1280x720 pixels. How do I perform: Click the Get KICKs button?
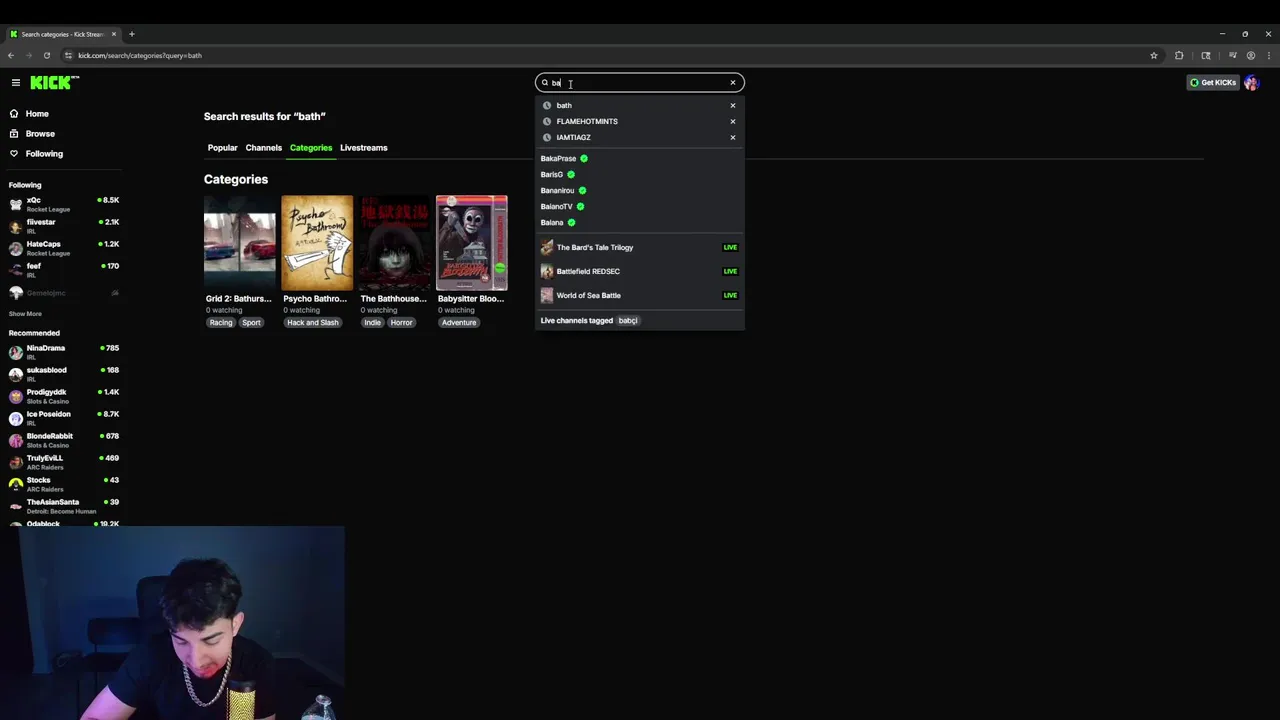tap(1212, 83)
